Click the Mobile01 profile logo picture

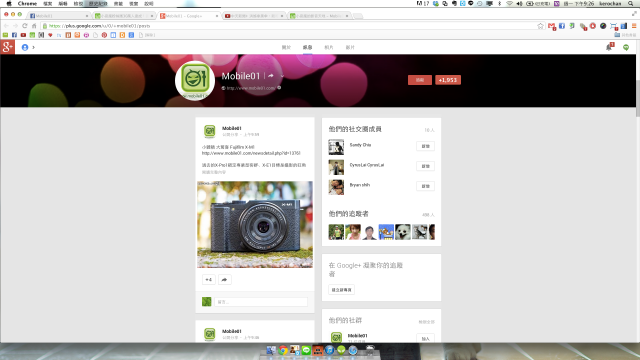click(195, 80)
